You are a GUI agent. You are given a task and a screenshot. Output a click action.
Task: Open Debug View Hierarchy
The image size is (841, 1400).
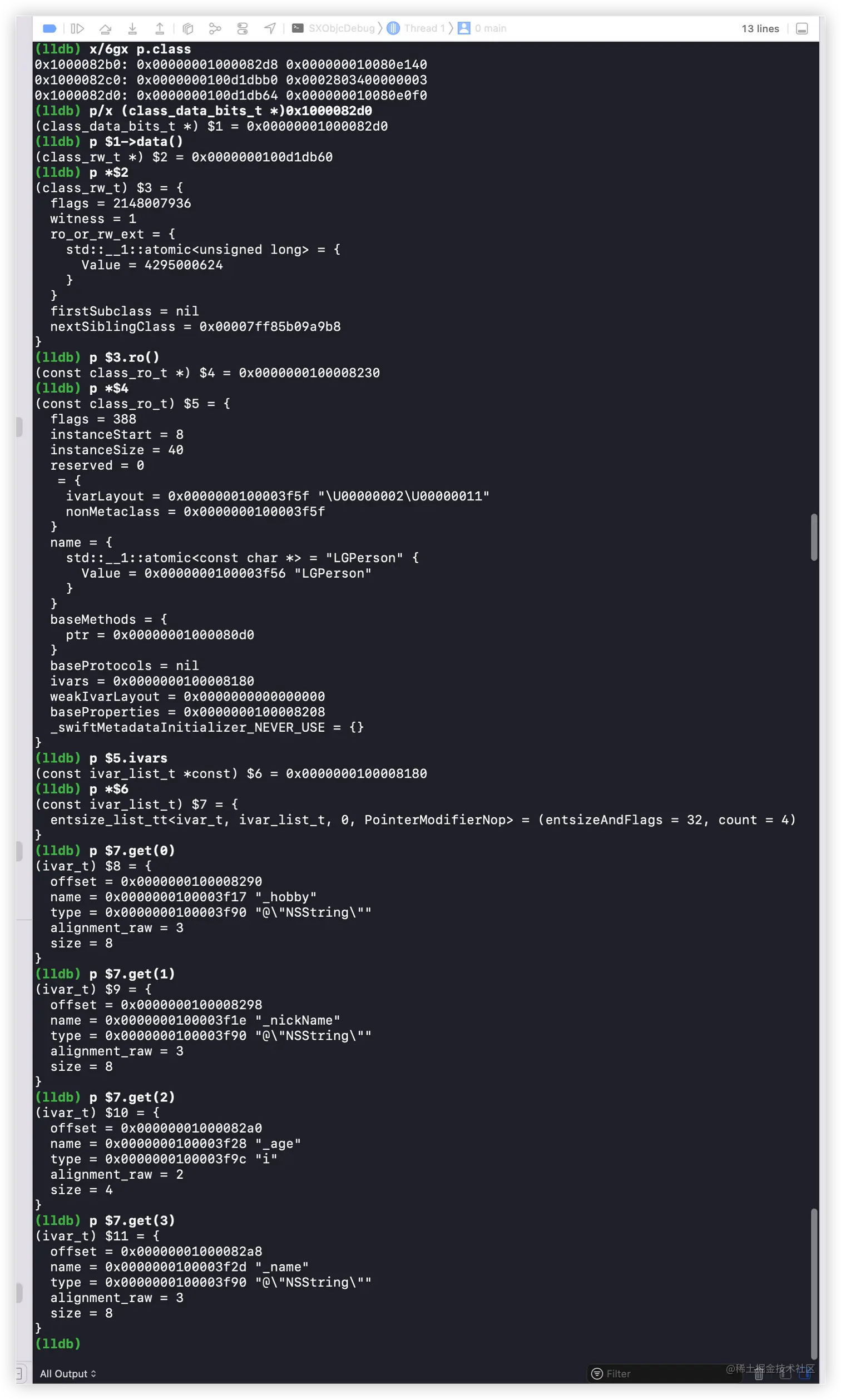click(x=188, y=28)
